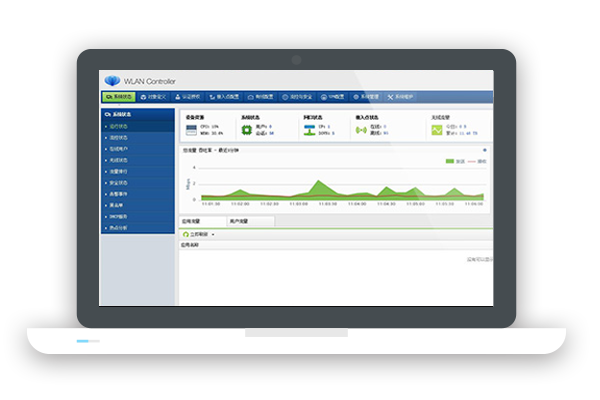This screenshot has height=400, width=600.
Task: Click the access point wireless signal icon
Action: (360, 129)
